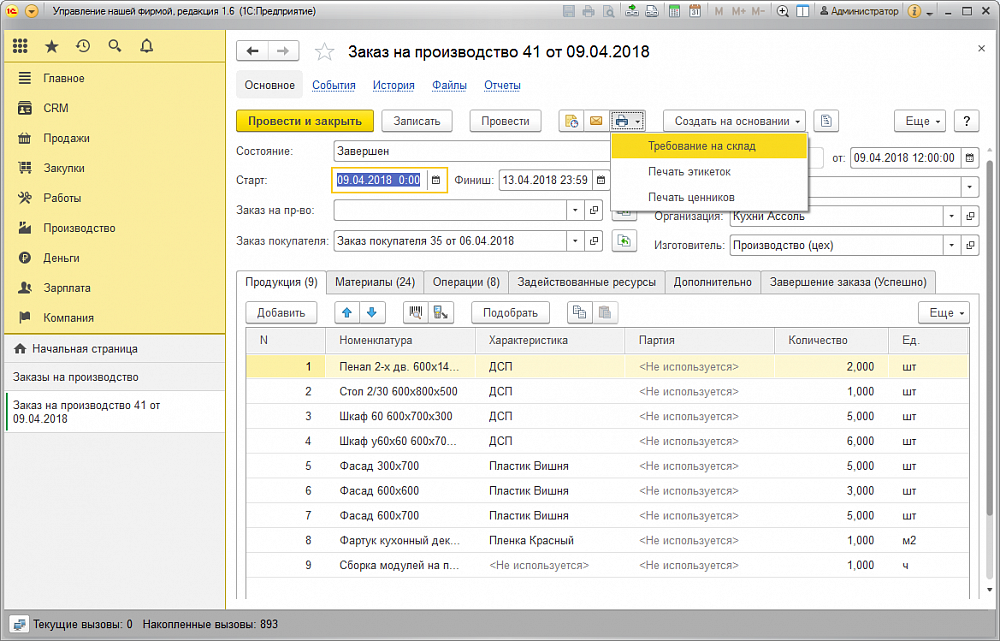Switch to the Операции (8) tab
Screen dimensions: 1000x641
click(x=466, y=282)
